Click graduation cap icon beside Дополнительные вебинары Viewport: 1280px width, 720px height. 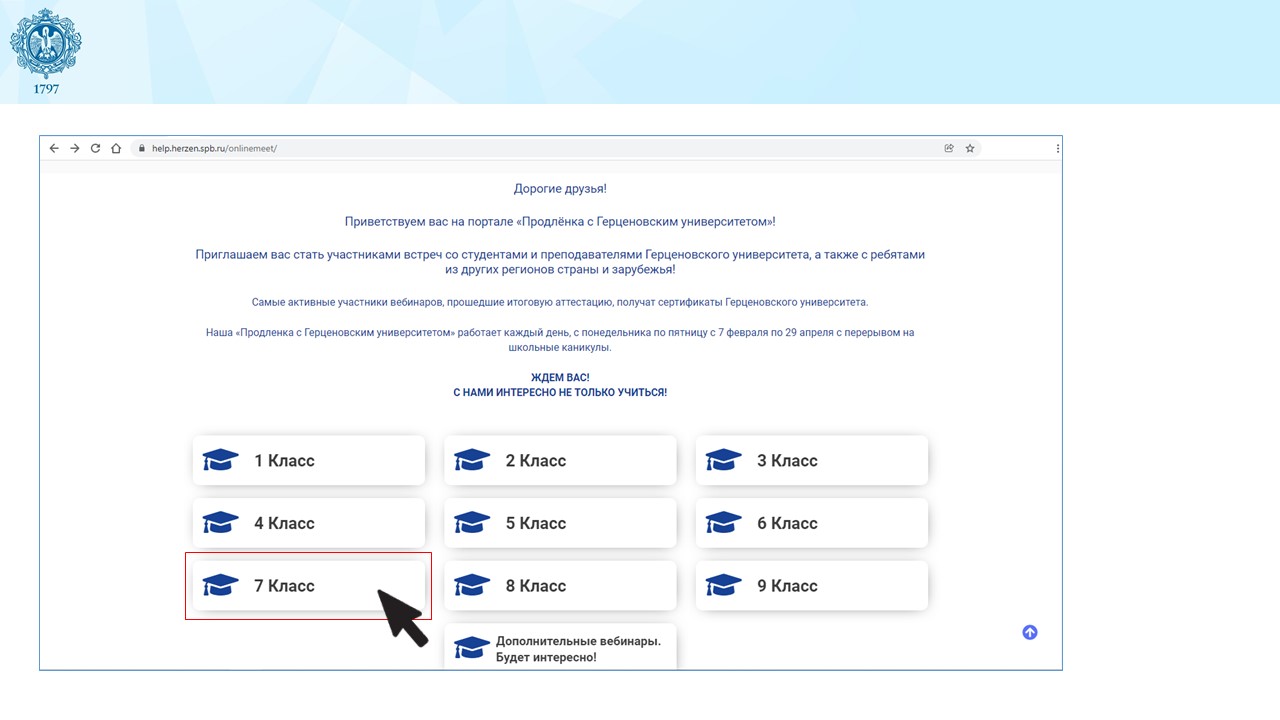[x=472, y=648]
